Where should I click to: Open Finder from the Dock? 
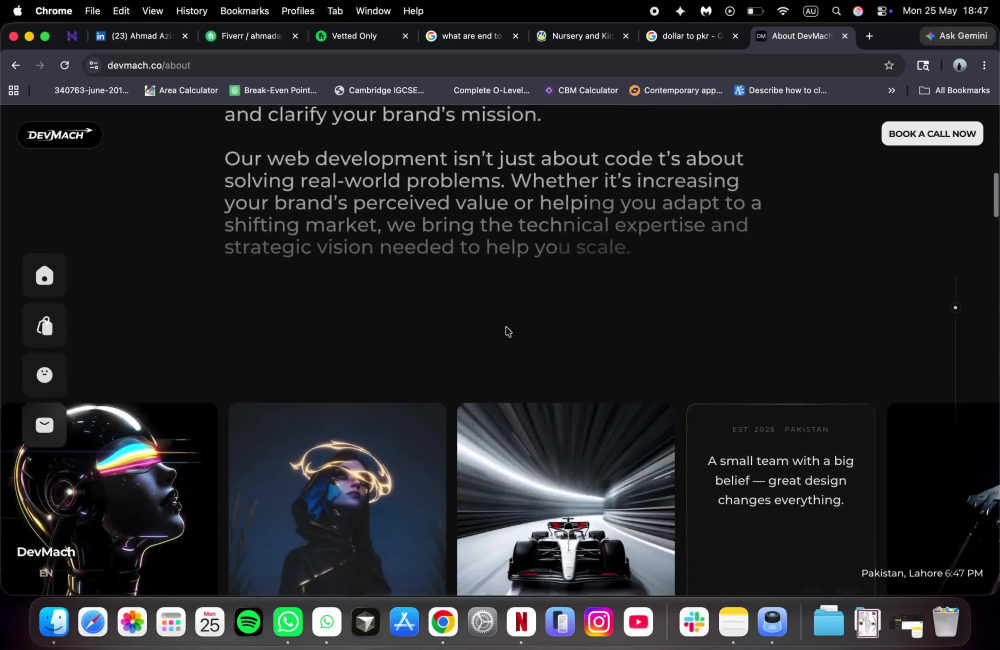click(x=54, y=622)
